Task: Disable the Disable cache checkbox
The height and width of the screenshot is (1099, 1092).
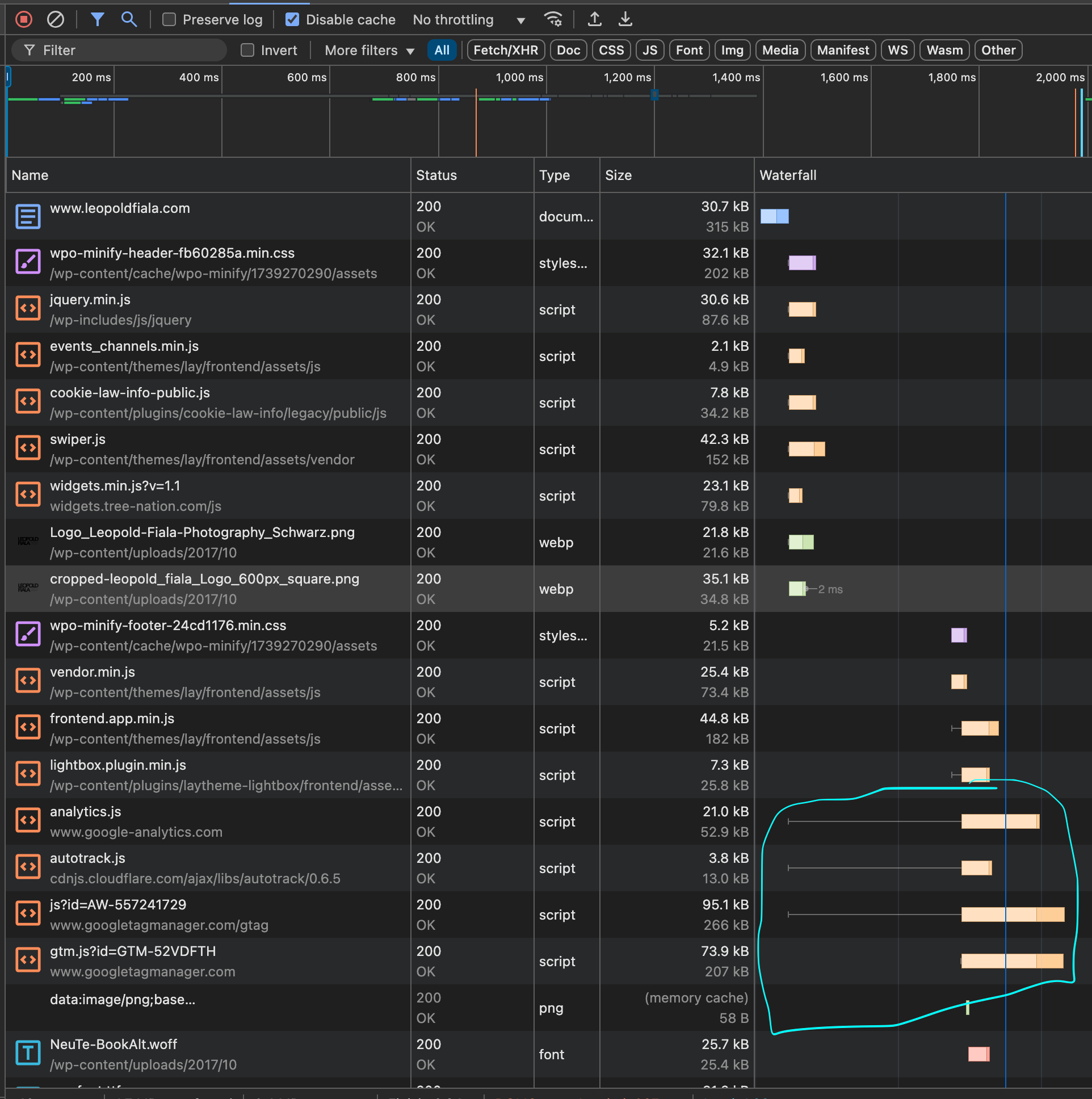Action: point(292,19)
